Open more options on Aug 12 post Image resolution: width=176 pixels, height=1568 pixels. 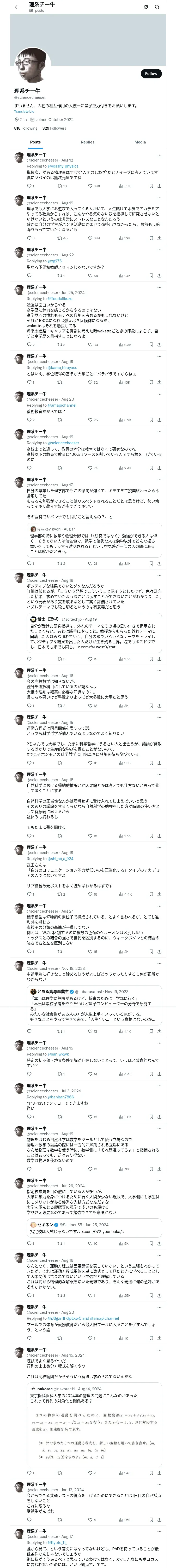coord(159,155)
